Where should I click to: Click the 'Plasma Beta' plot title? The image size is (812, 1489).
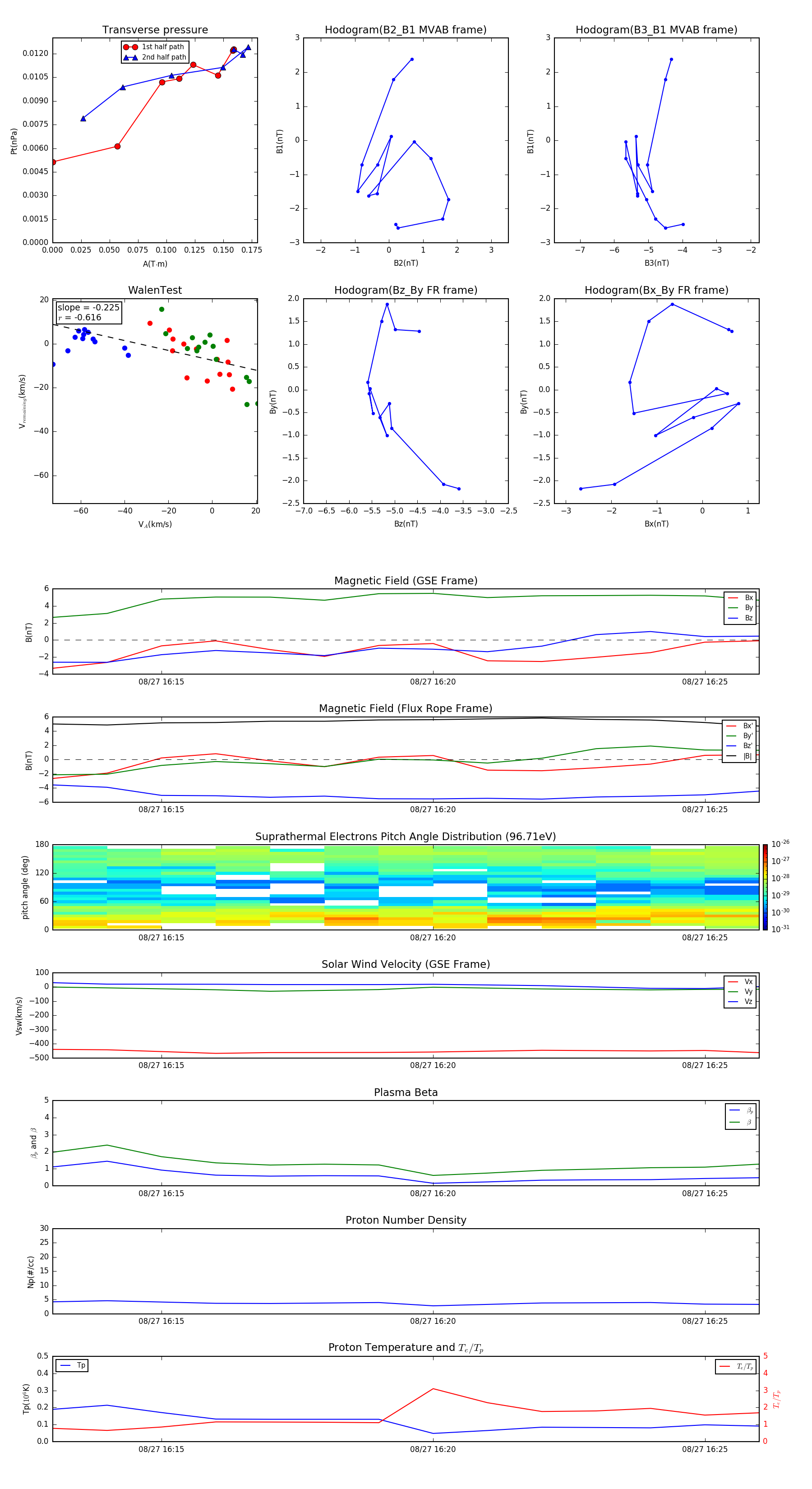point(406,1092)
